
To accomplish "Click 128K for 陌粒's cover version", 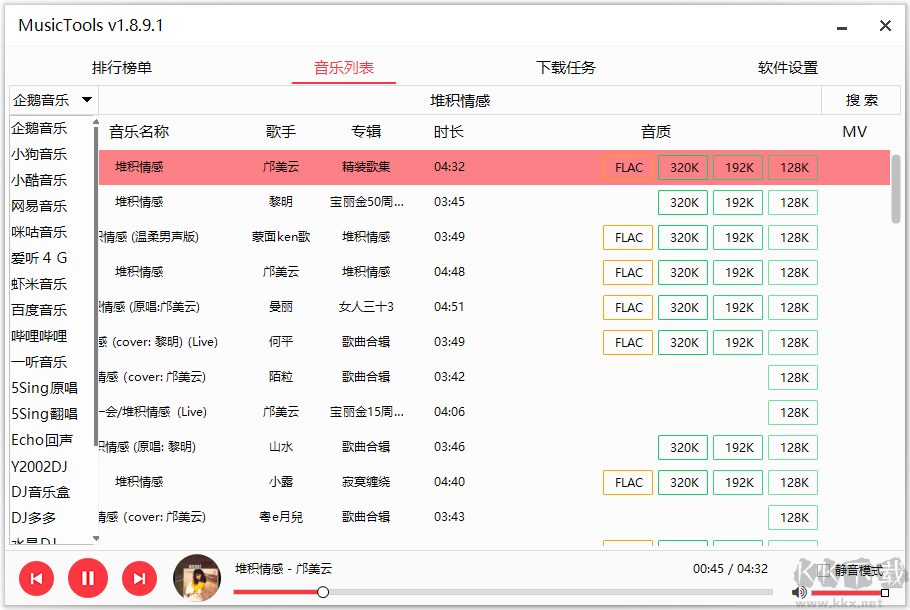I will 792,377.
